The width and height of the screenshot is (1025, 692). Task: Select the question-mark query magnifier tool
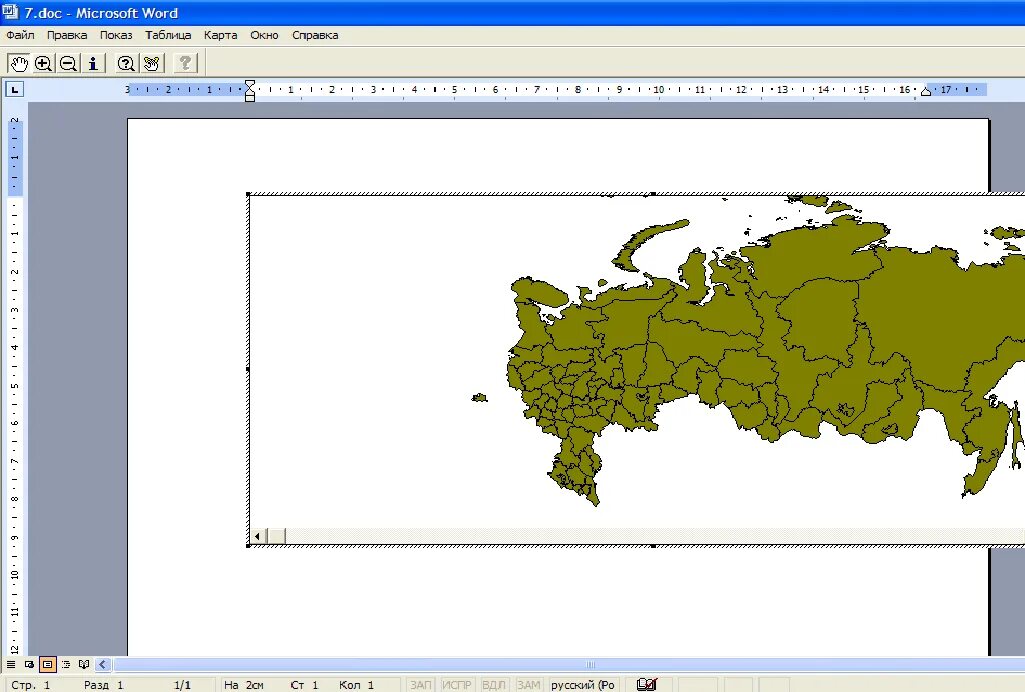click(126, 63)
